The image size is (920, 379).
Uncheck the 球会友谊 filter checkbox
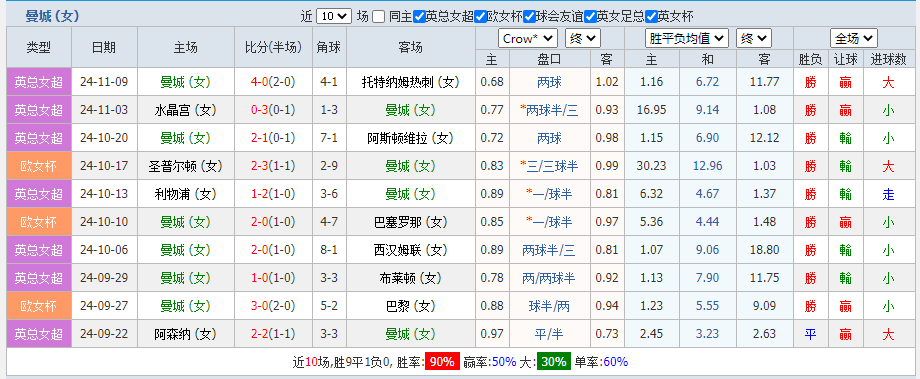(x=529, y=16)
